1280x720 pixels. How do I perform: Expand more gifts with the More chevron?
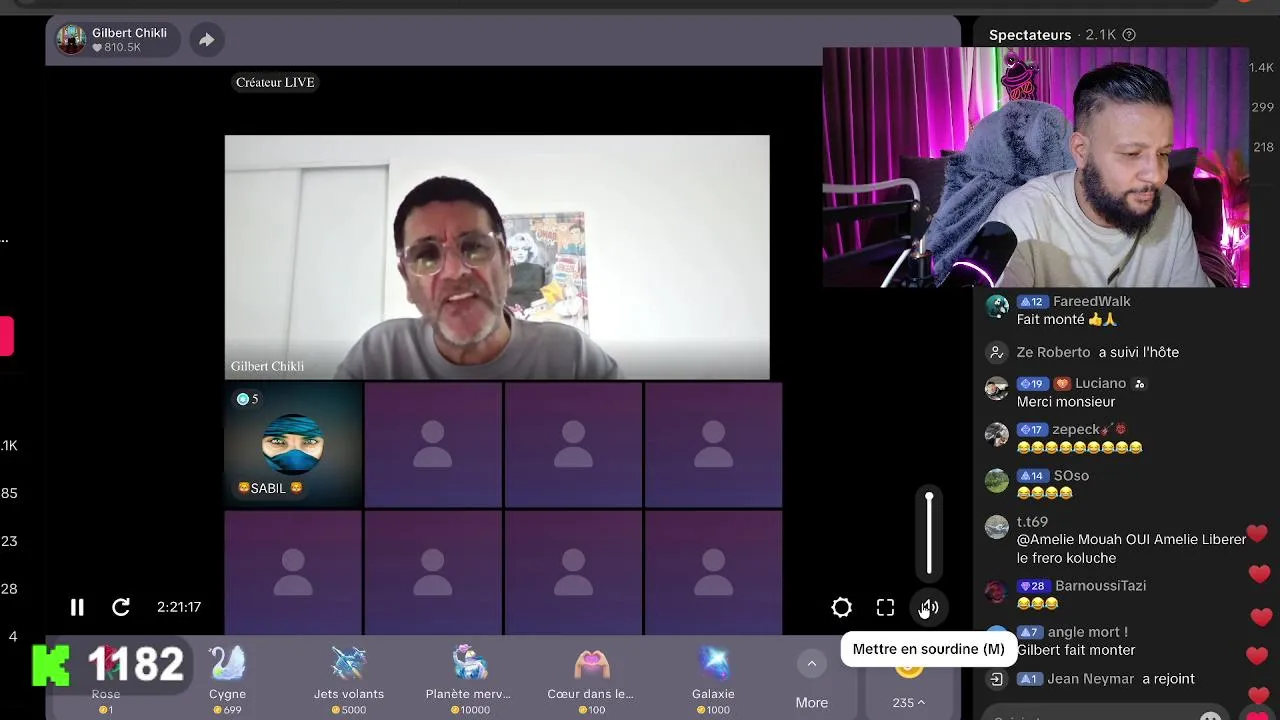click(x=812, y=664)
